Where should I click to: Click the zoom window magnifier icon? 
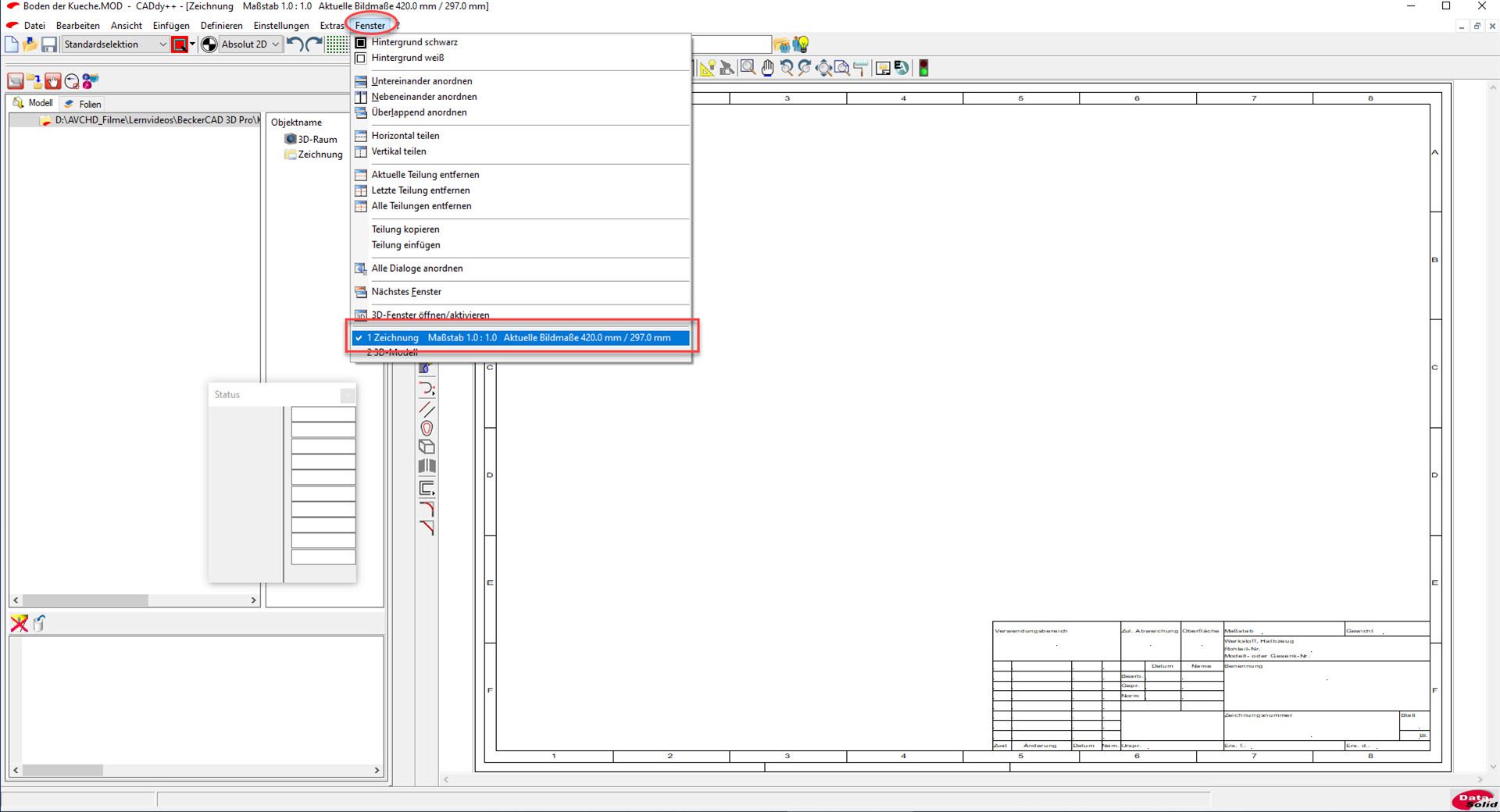[x=748, y=68]
